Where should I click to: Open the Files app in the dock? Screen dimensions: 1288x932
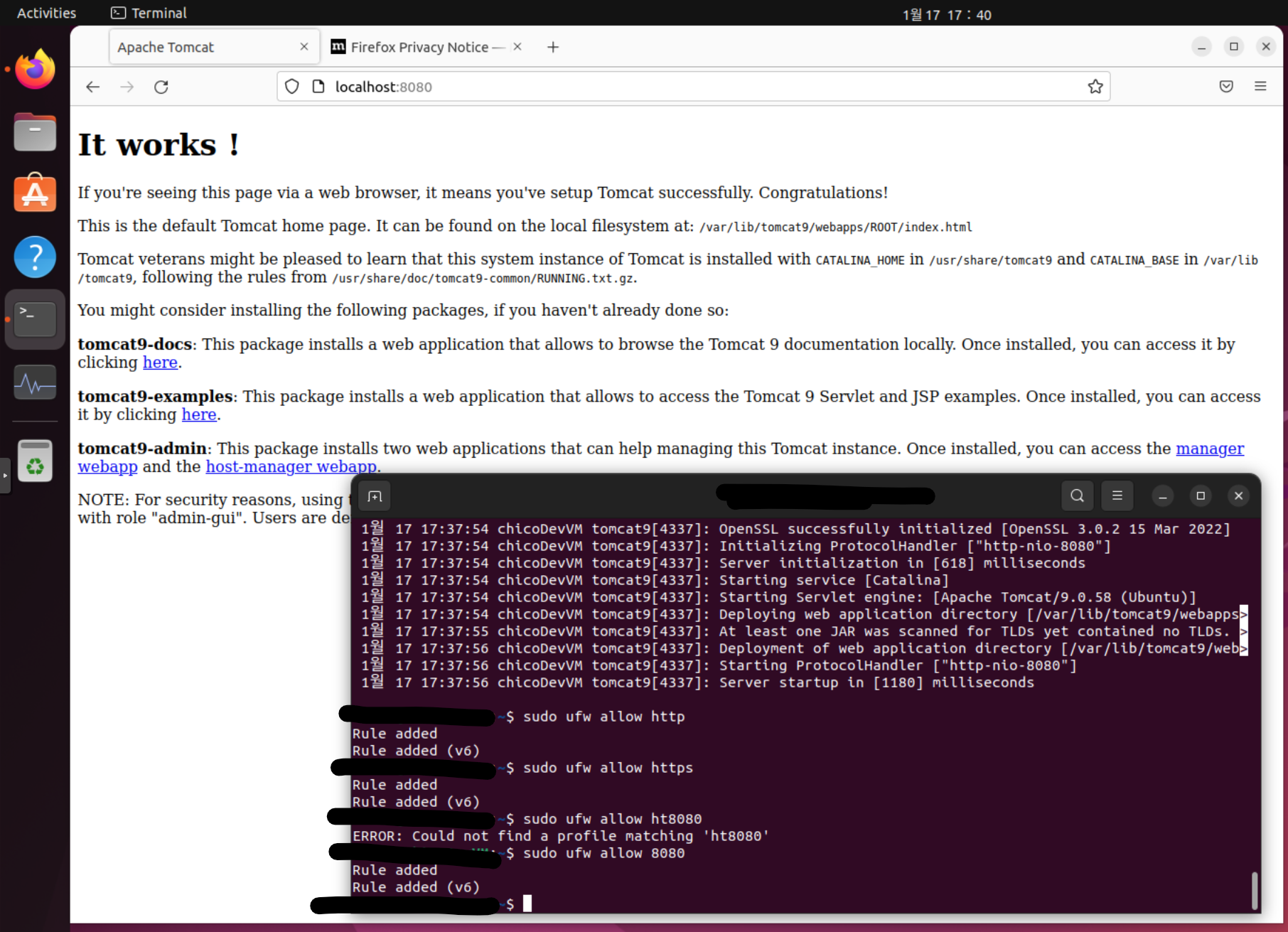35,132
